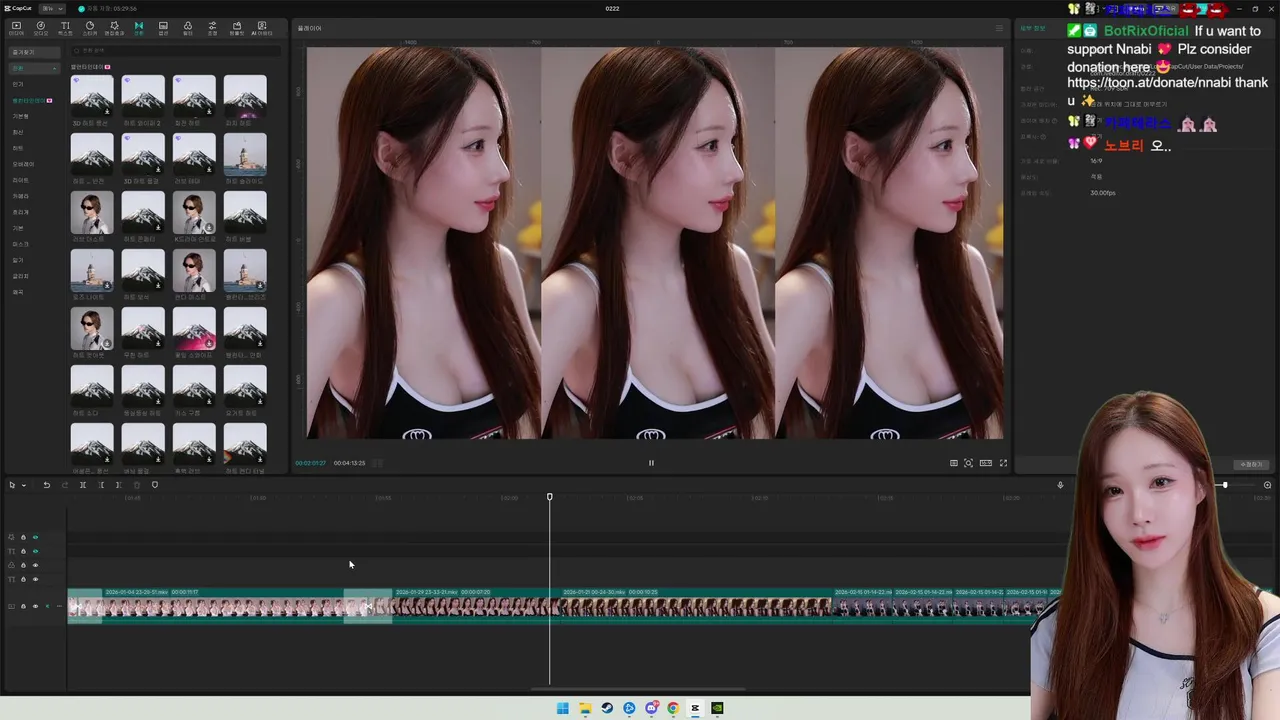Click the player fullscreen icon
This screenshot has height=720, width=1280.
pos(1003,463)
